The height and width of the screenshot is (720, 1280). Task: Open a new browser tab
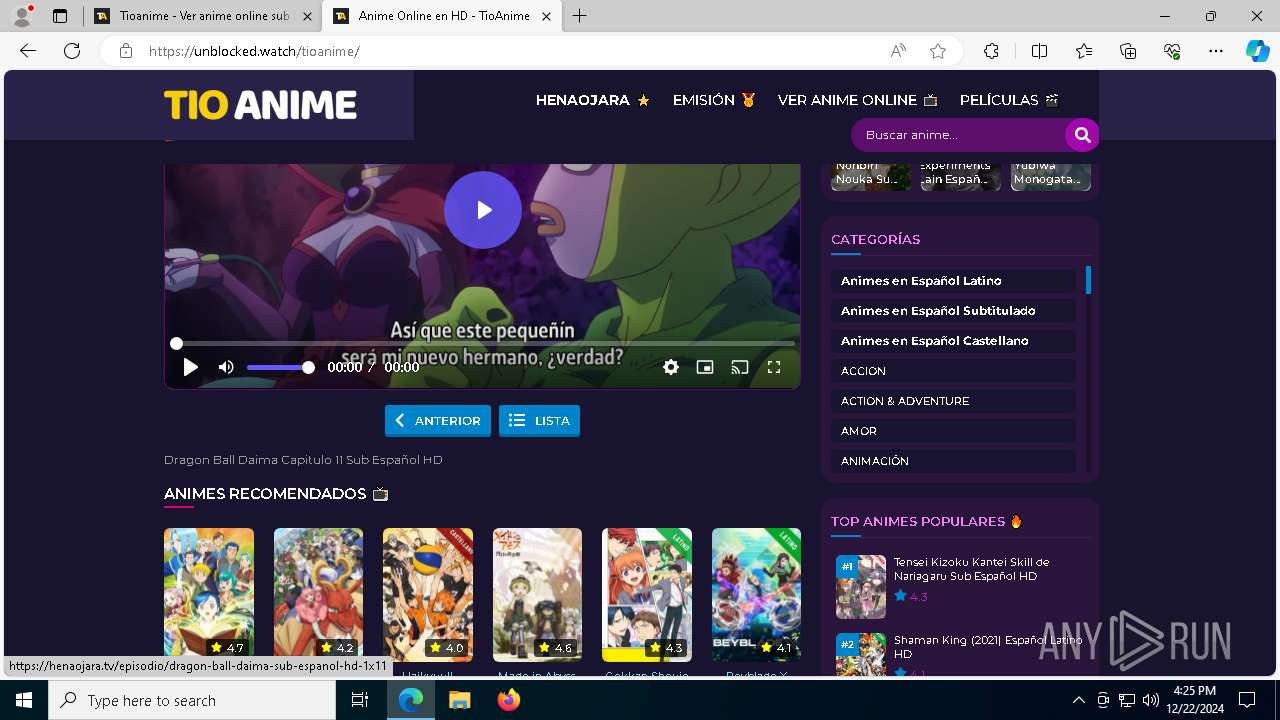pyautogui.click(x=580, y=16)
